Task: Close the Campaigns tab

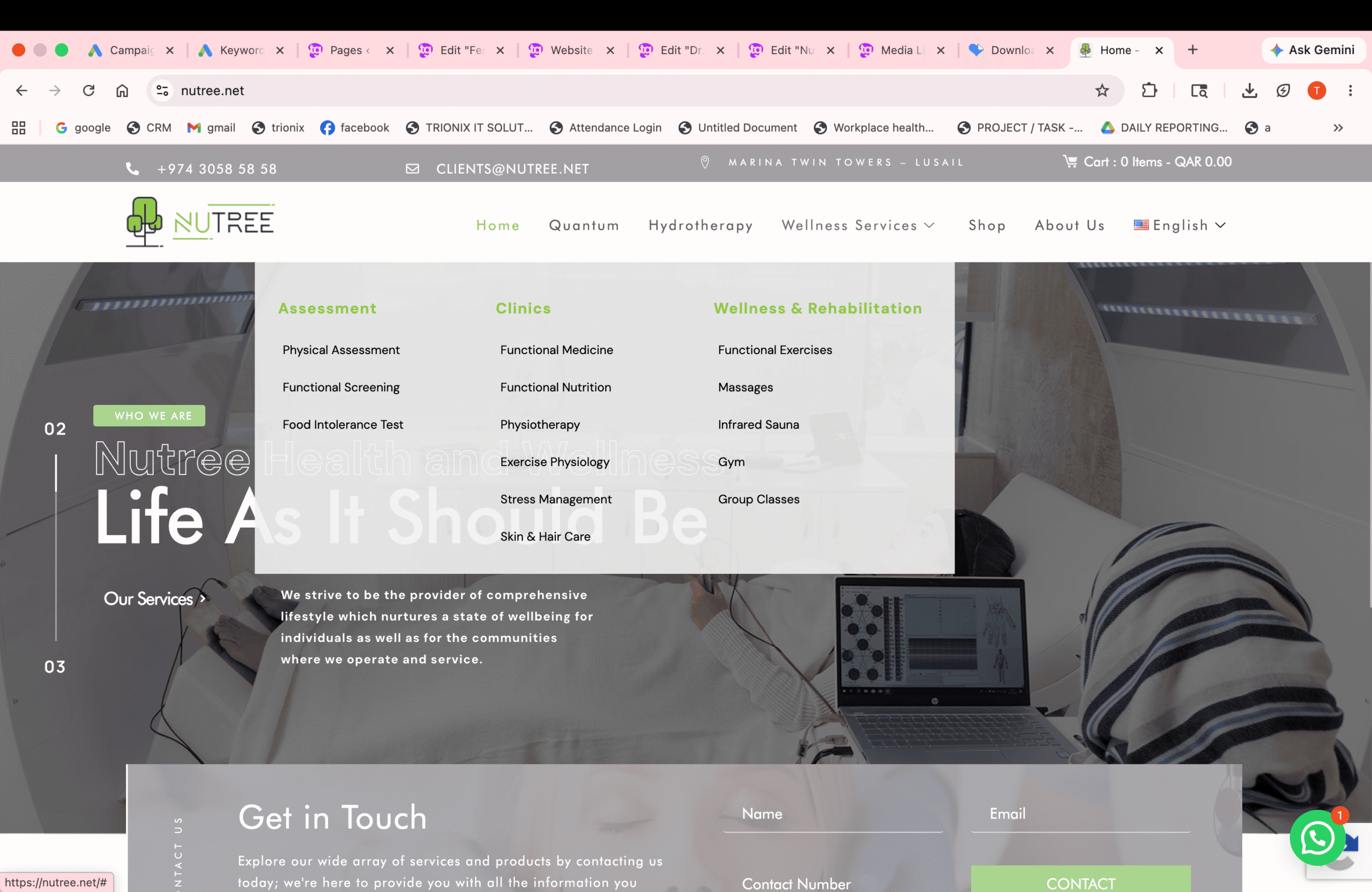Action: coord(169,51)
